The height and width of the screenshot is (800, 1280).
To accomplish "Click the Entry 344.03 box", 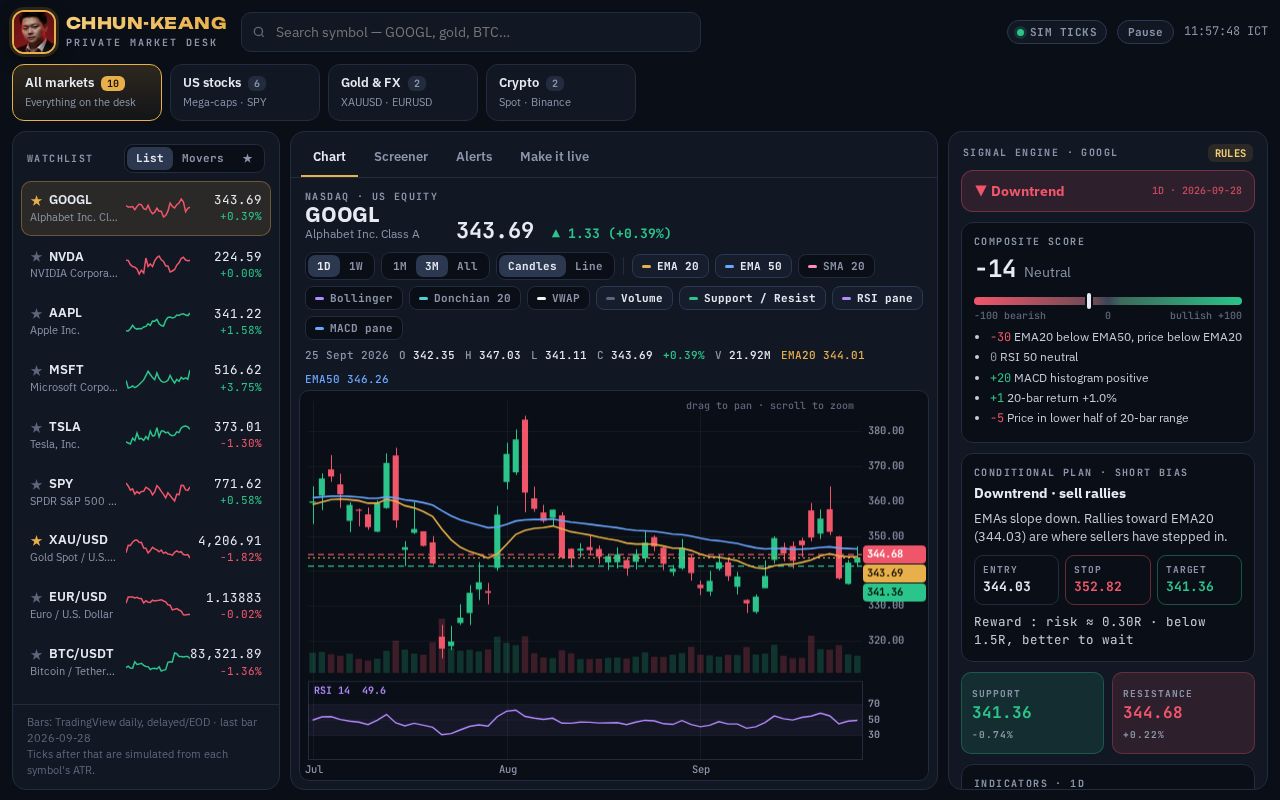I will (1016, 580).
